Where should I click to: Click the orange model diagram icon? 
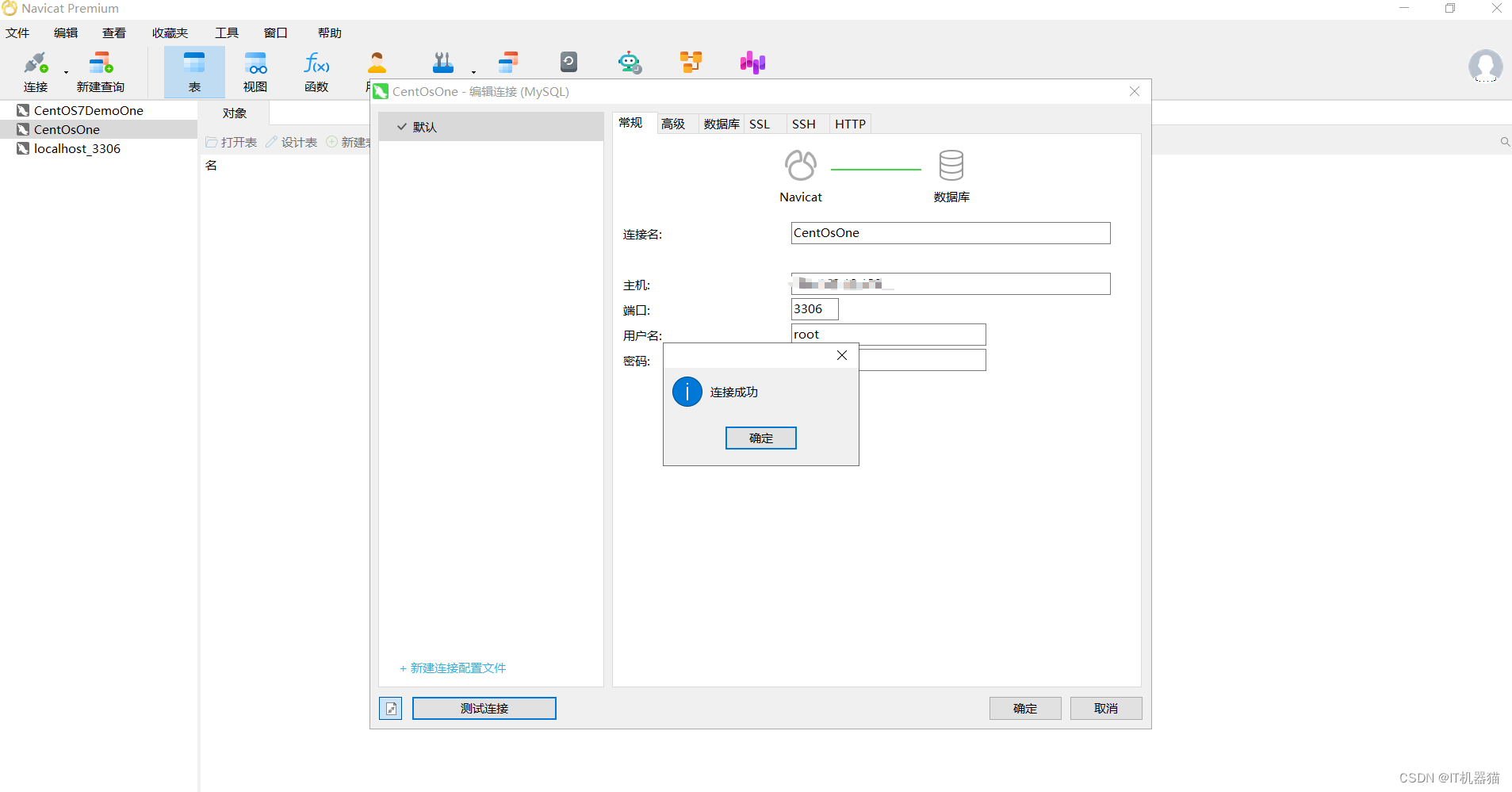[691, 63]
